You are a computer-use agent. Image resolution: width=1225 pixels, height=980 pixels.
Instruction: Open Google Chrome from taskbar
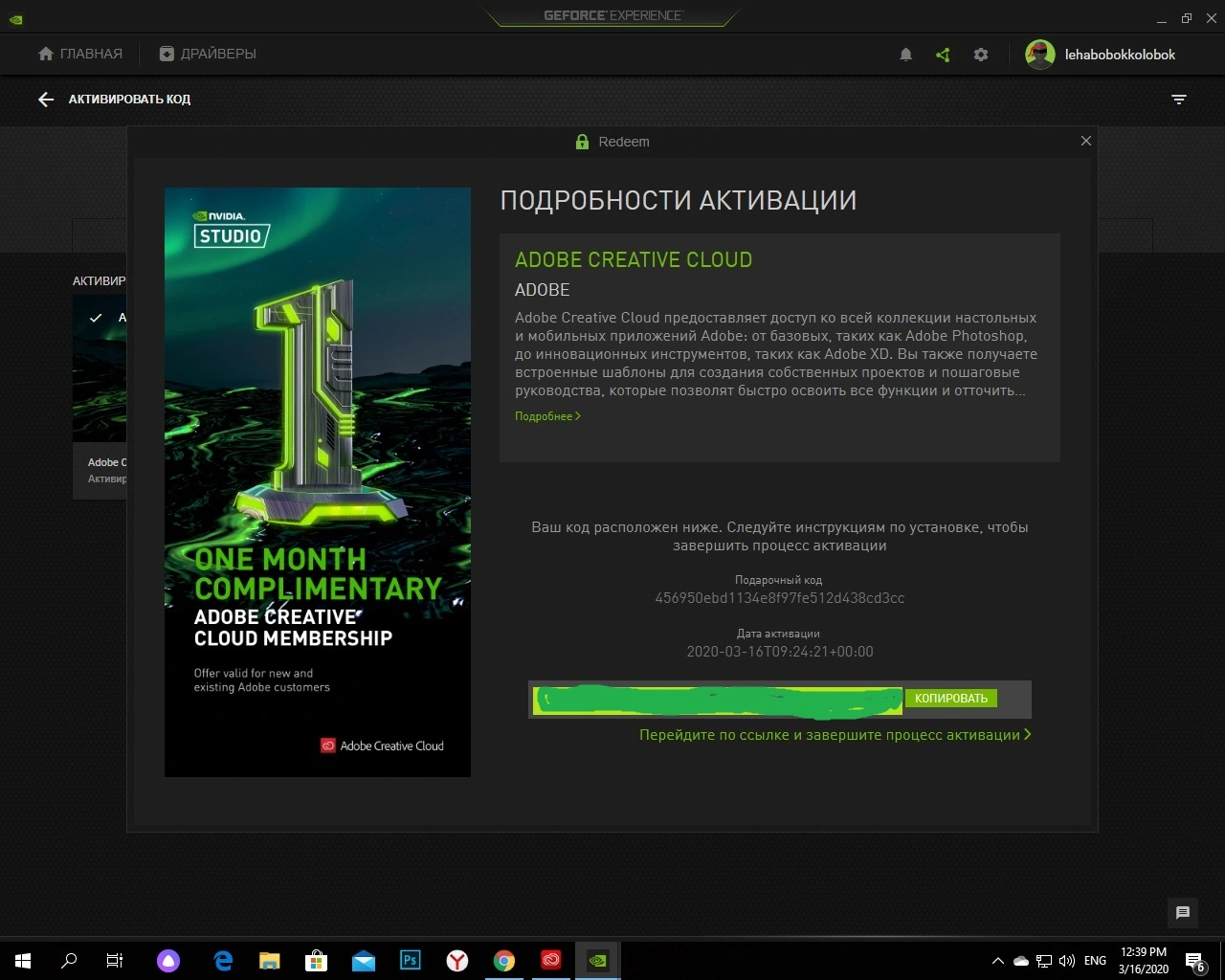(x=504, y=961)
